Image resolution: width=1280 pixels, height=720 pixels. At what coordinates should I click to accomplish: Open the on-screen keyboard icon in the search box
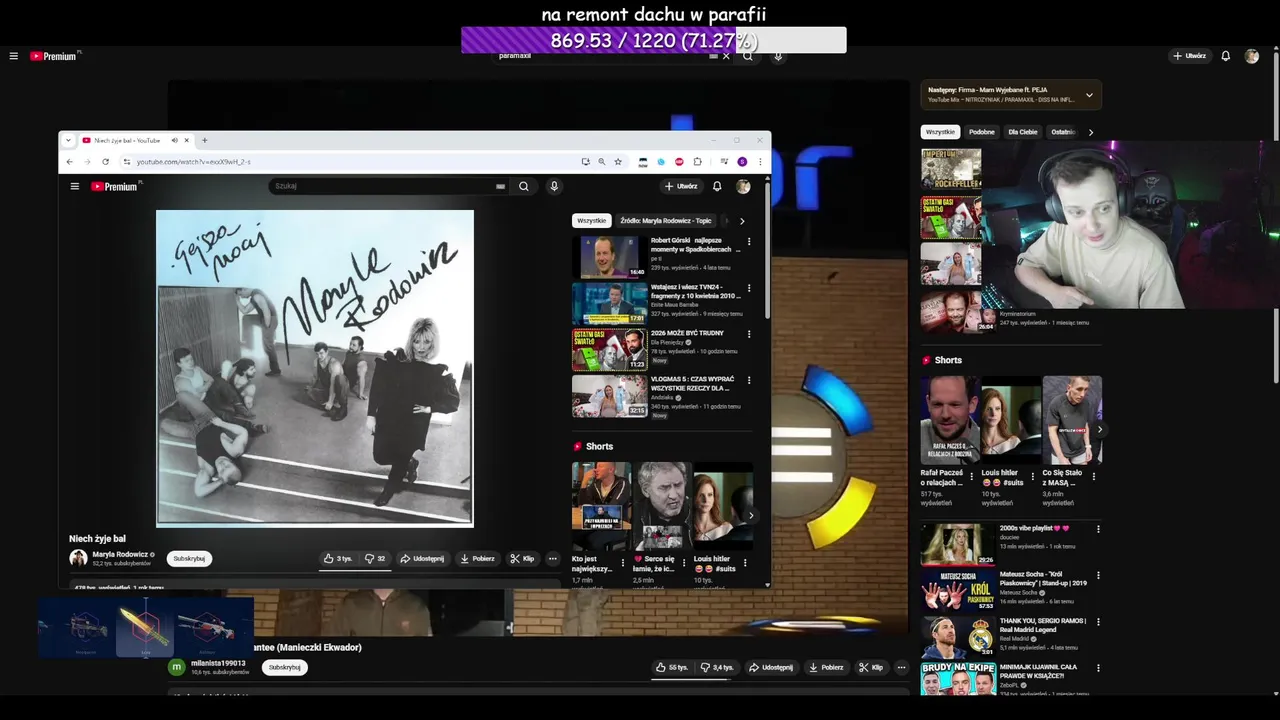[500, 186]
